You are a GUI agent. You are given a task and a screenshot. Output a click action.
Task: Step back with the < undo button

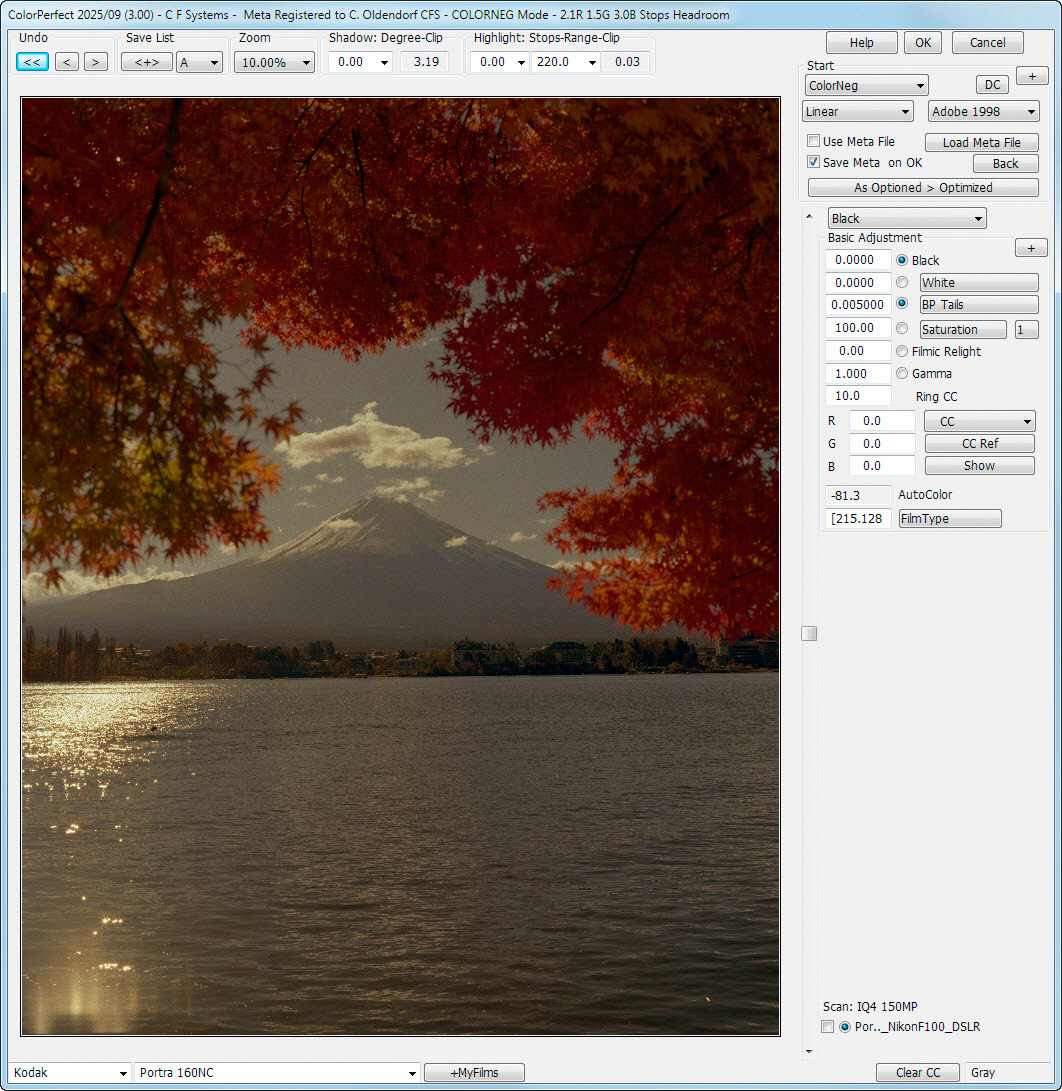tap(67, 62)
